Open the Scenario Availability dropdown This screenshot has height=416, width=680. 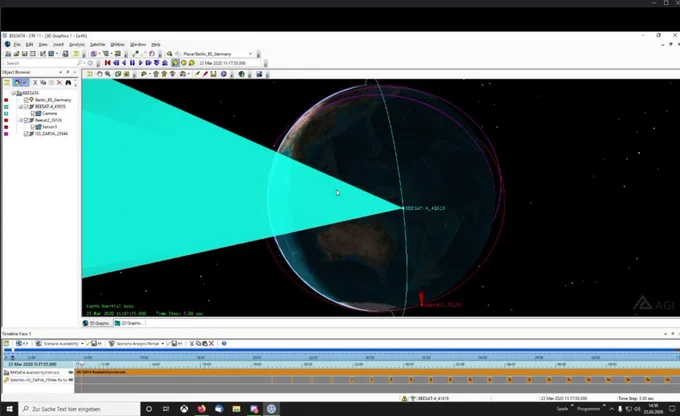coord(82,344)
